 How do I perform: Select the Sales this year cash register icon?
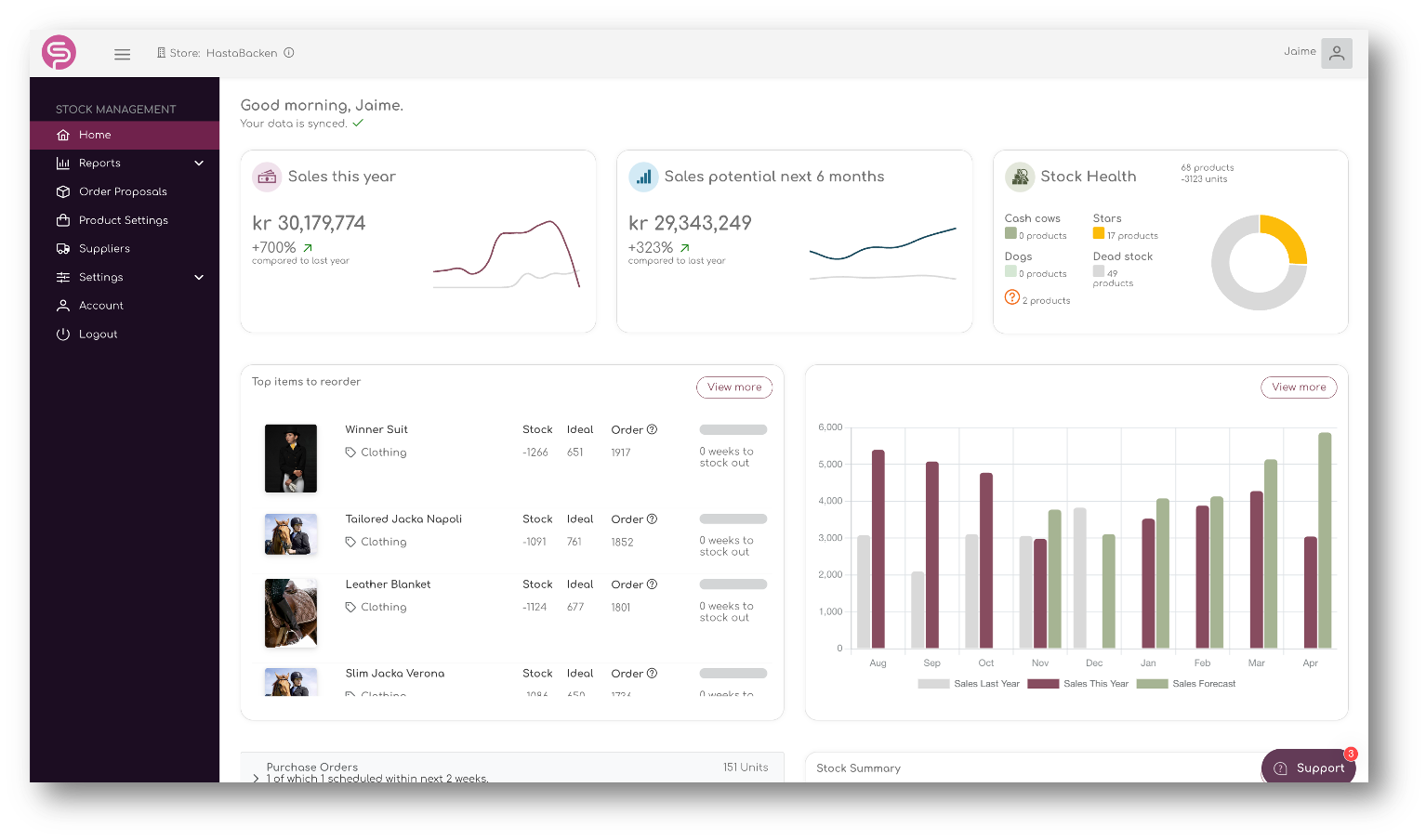click(267, 177)
